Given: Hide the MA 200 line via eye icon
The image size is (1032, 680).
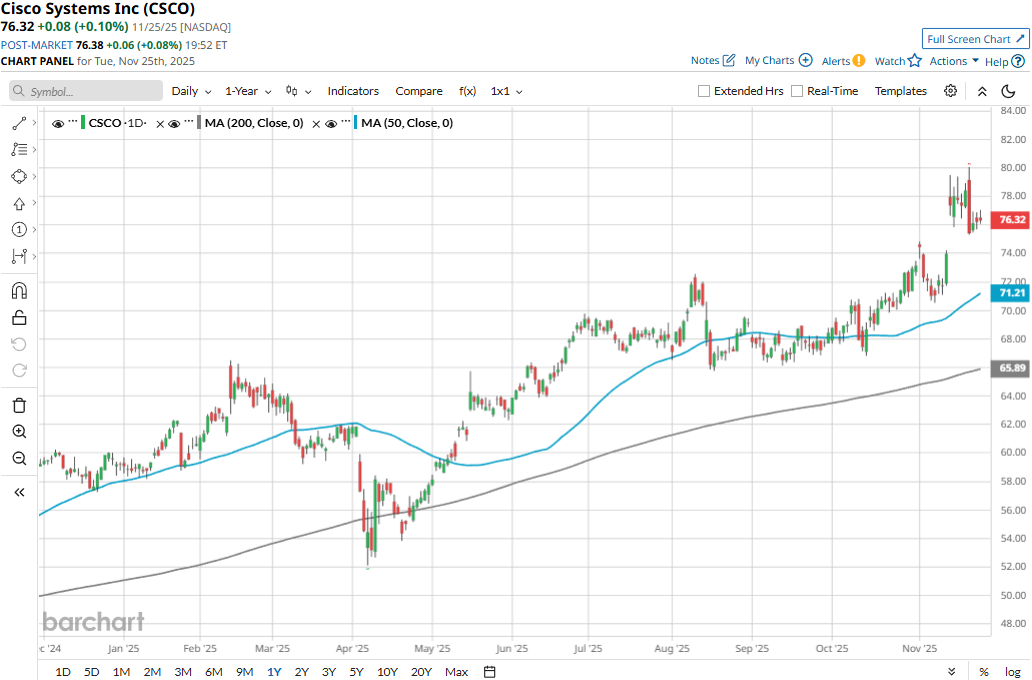Looking at the screenshot, I should pyautogui.click(x=174, y=124).
